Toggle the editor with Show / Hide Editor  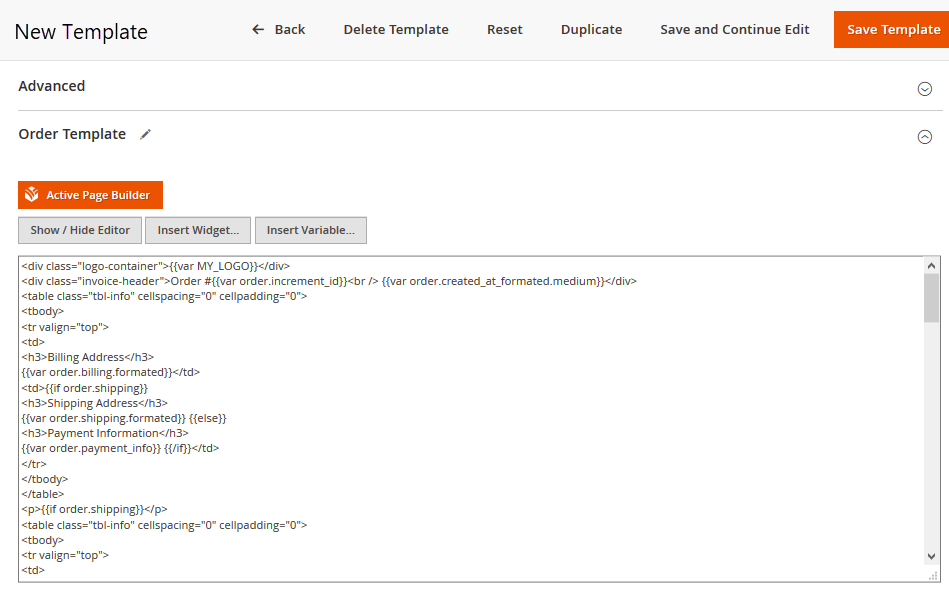(79, 230)
